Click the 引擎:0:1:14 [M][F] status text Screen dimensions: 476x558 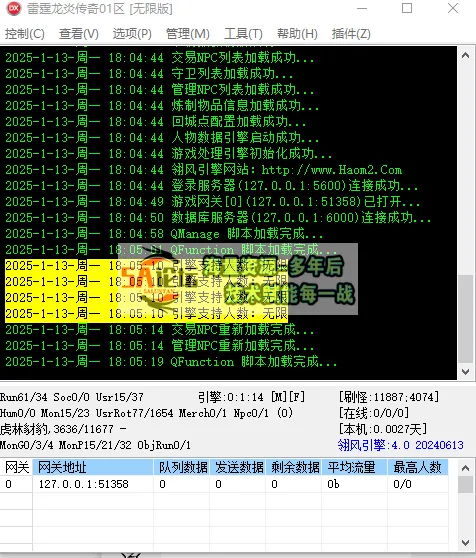tap(252, 397)
